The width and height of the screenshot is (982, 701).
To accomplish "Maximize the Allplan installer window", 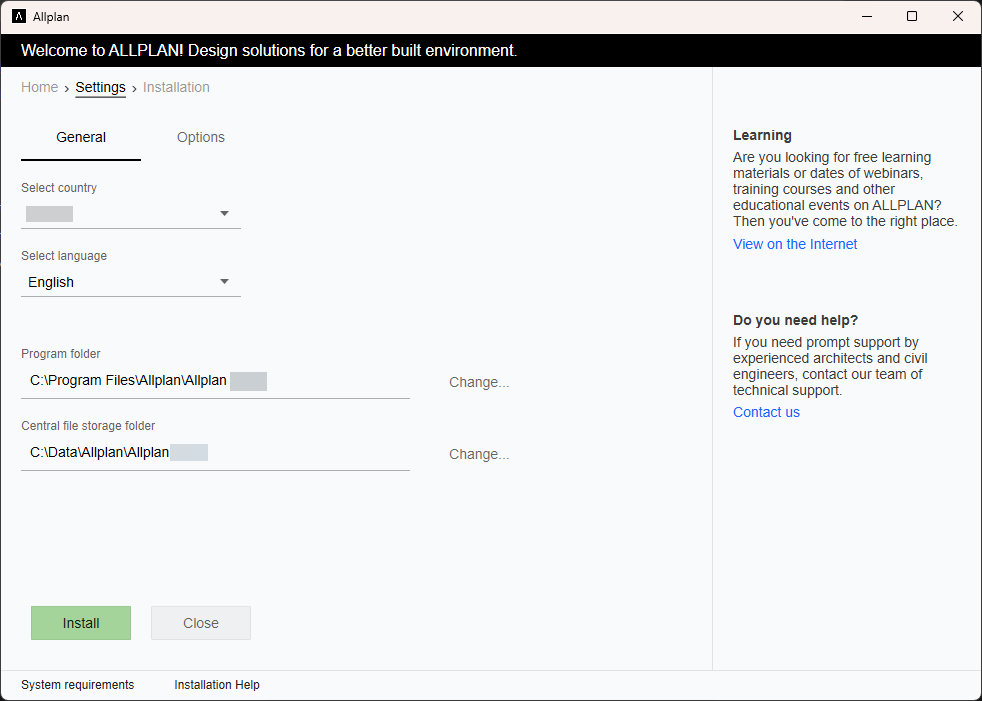I will (912, 16).
